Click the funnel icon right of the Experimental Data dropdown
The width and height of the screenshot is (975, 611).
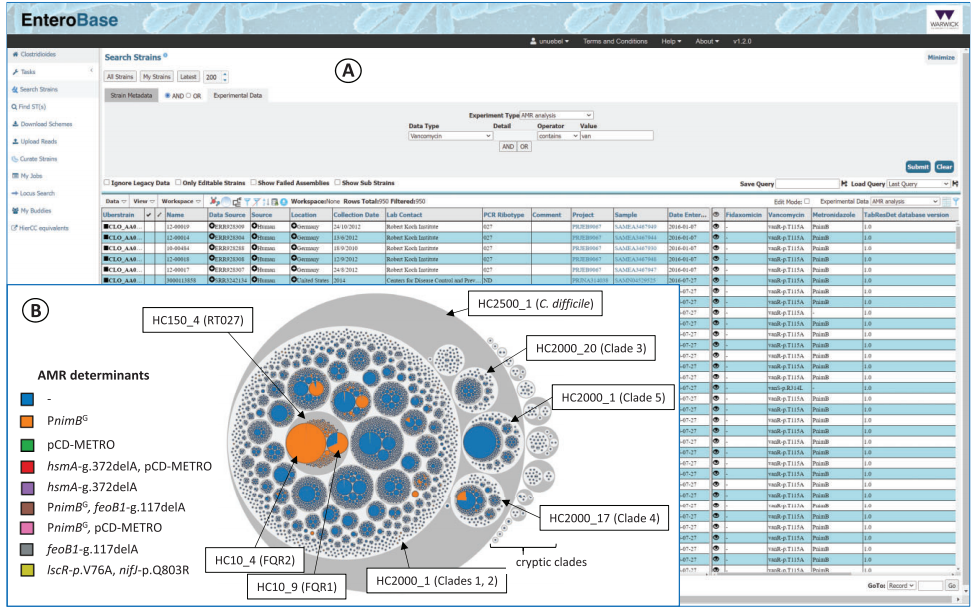(x=956, y=201)
